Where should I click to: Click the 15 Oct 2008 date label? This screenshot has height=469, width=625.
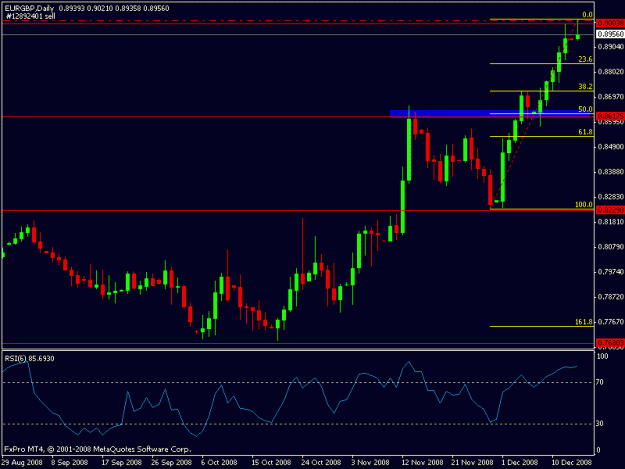271,462
